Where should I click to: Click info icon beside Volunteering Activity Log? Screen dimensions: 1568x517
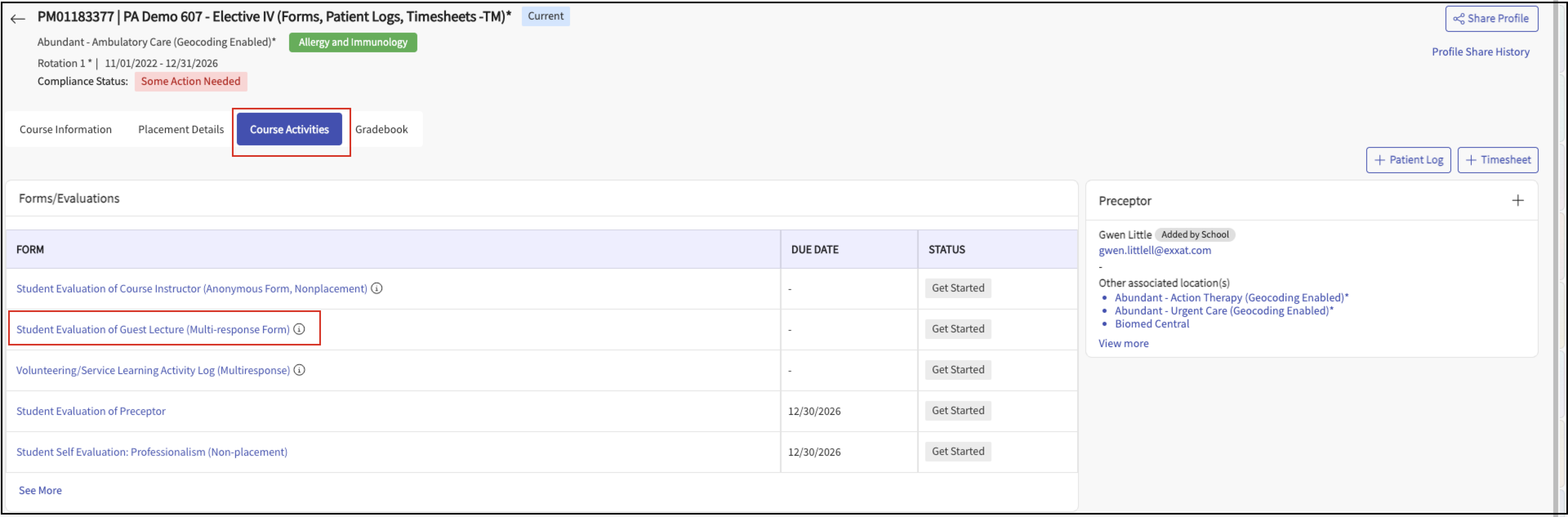coord(299,370)
